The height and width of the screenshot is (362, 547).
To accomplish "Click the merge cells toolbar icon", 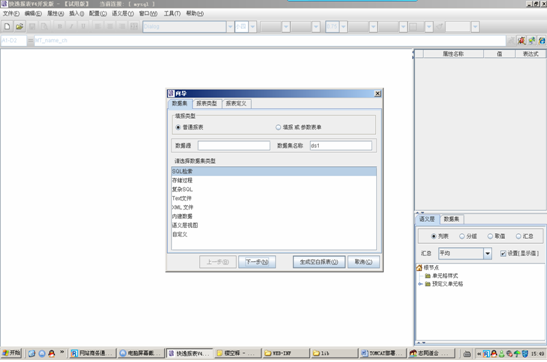I will [x=134, y=27].
